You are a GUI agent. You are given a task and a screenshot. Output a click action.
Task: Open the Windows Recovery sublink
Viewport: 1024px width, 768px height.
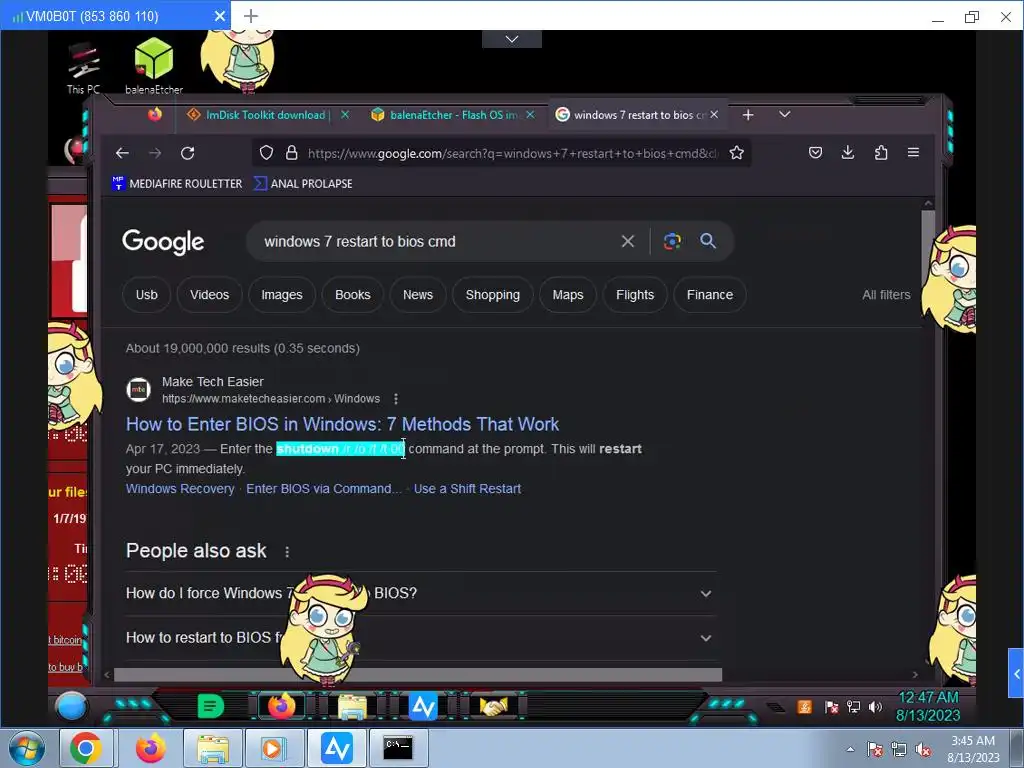tap(180, 488)
